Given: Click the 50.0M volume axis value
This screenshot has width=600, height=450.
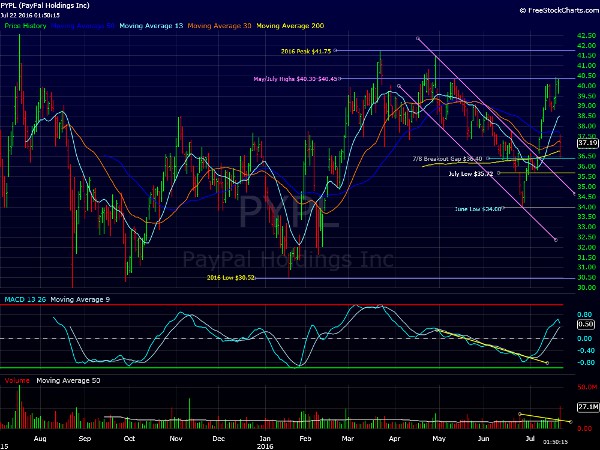Looking at the screenshot, I should pos(587,387).
